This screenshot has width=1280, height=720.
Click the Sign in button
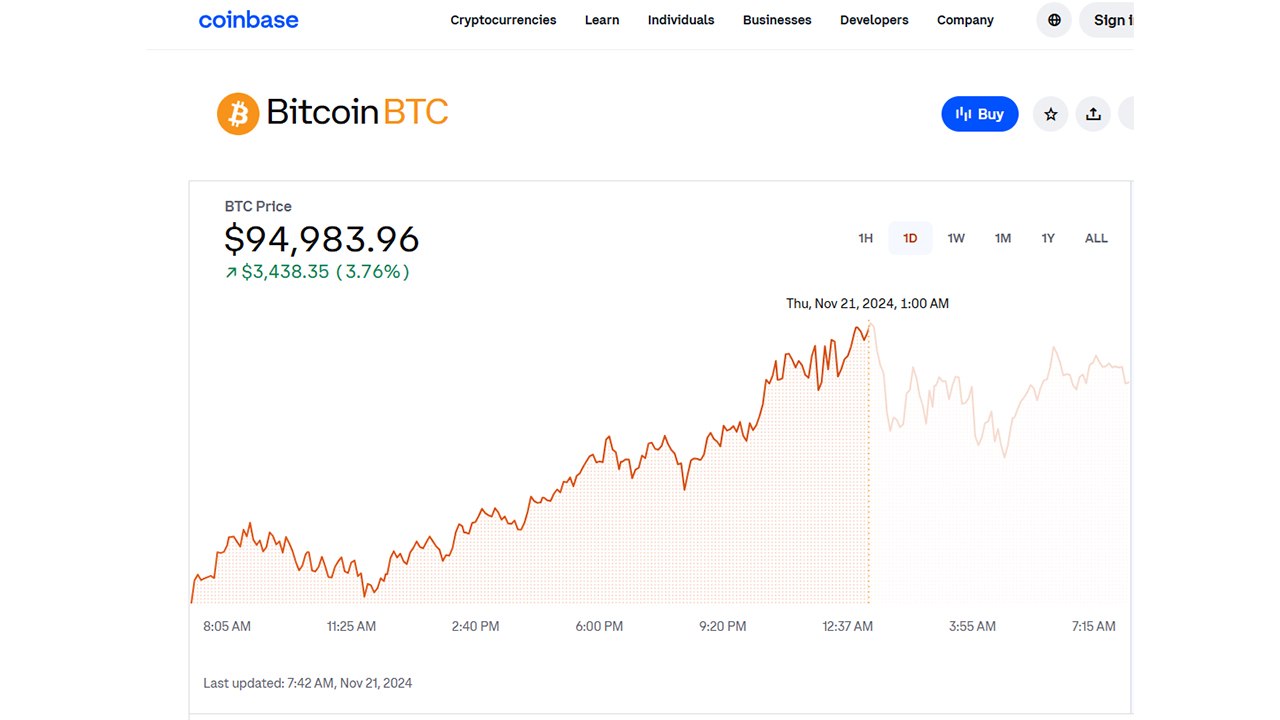click(x=1108, y=20)
